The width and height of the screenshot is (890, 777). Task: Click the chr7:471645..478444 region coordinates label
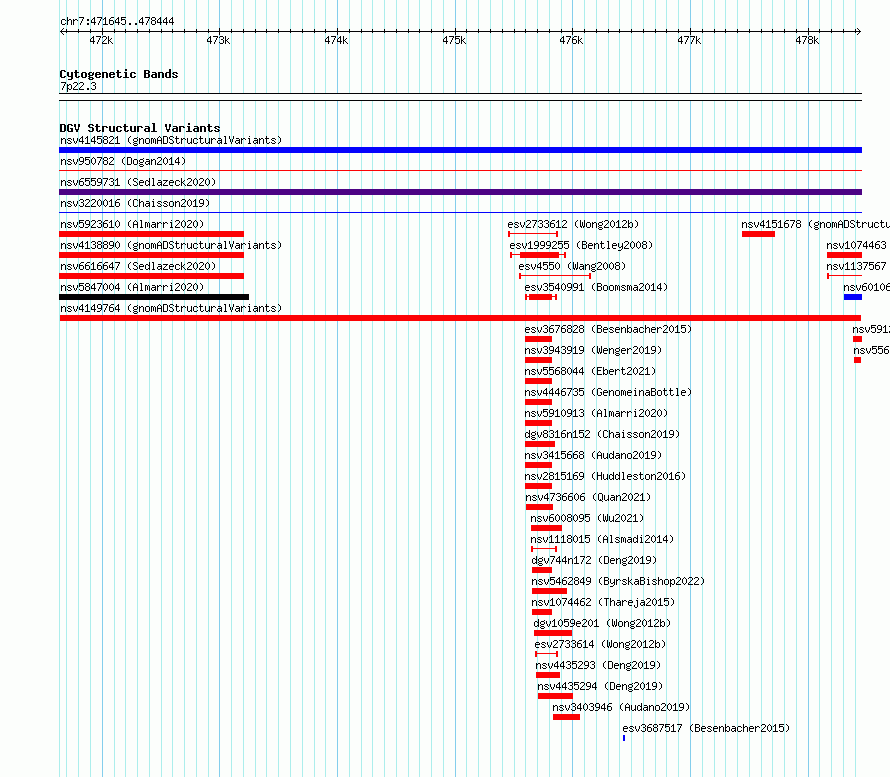click(117, 22)
